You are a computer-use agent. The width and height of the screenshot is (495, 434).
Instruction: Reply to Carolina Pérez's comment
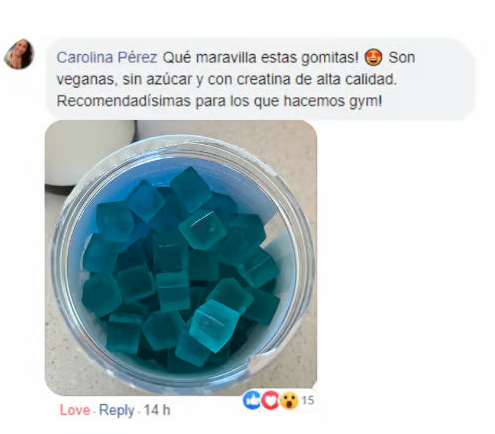116,410
